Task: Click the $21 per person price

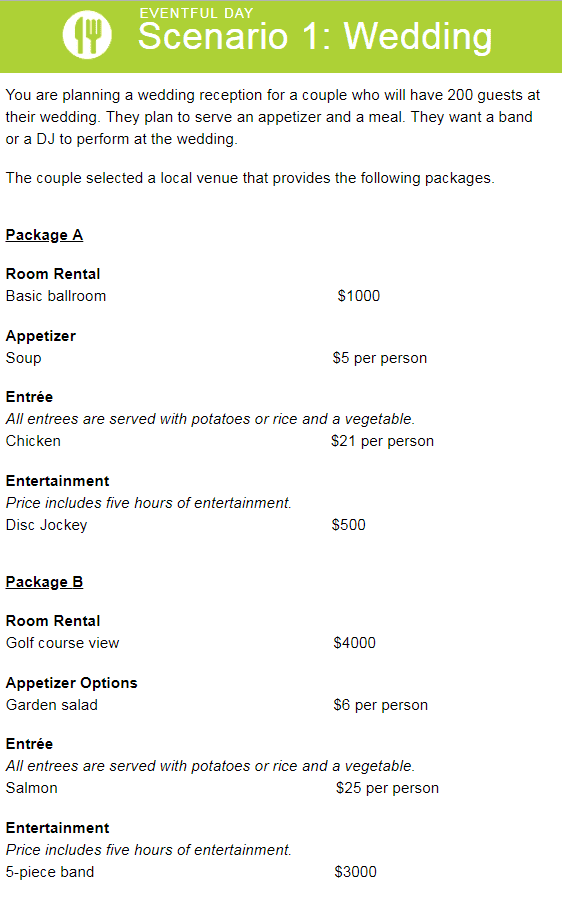Action: (383, 441)
